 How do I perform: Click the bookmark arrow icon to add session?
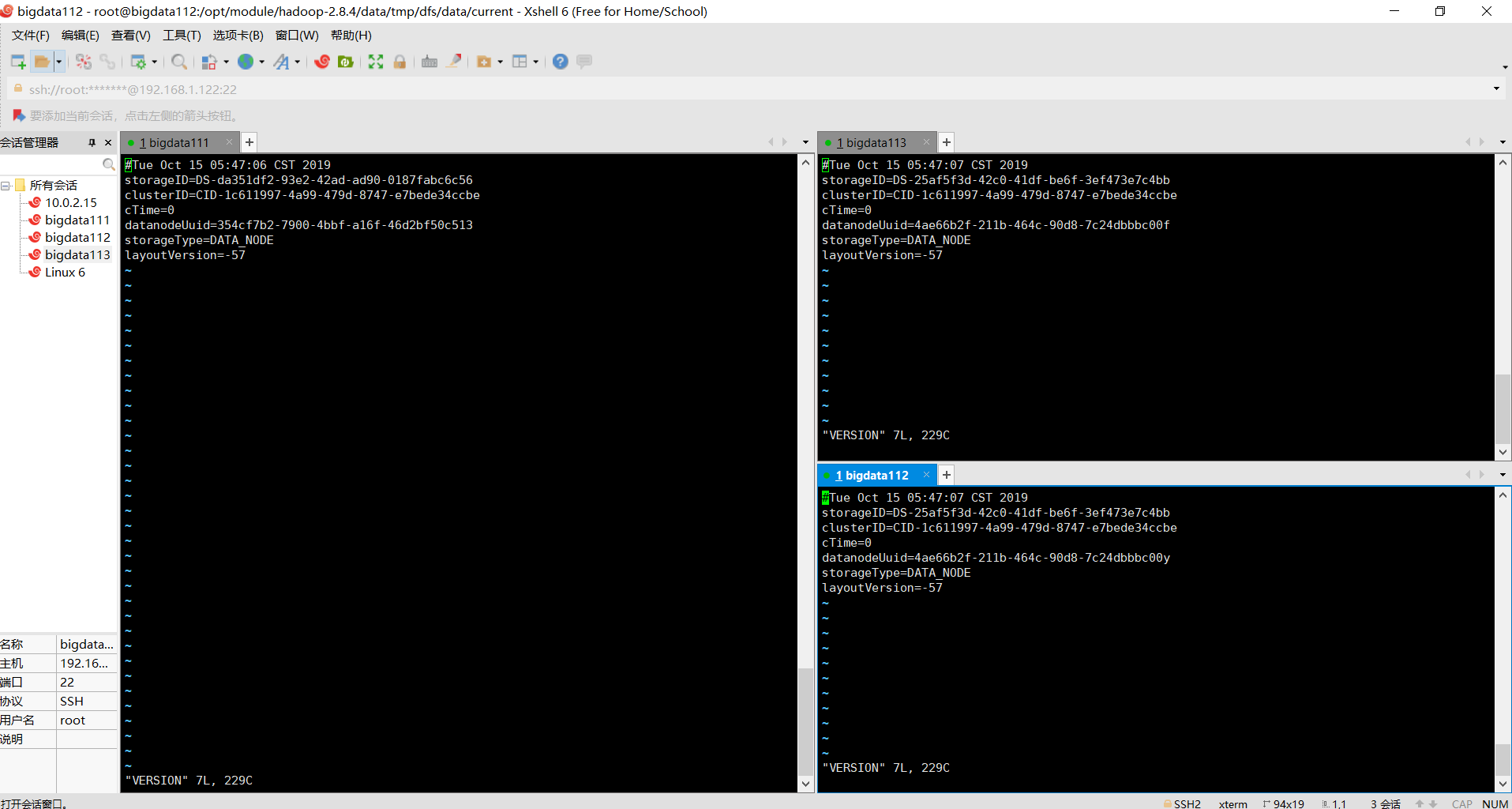pos(19,115)
